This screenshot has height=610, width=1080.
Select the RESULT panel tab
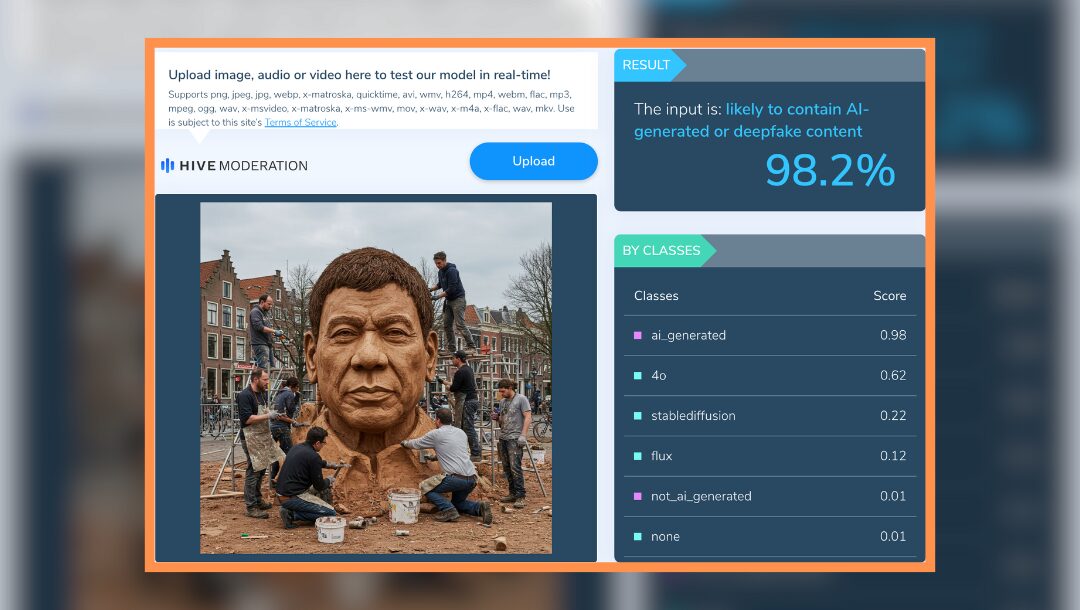point(648,65)
